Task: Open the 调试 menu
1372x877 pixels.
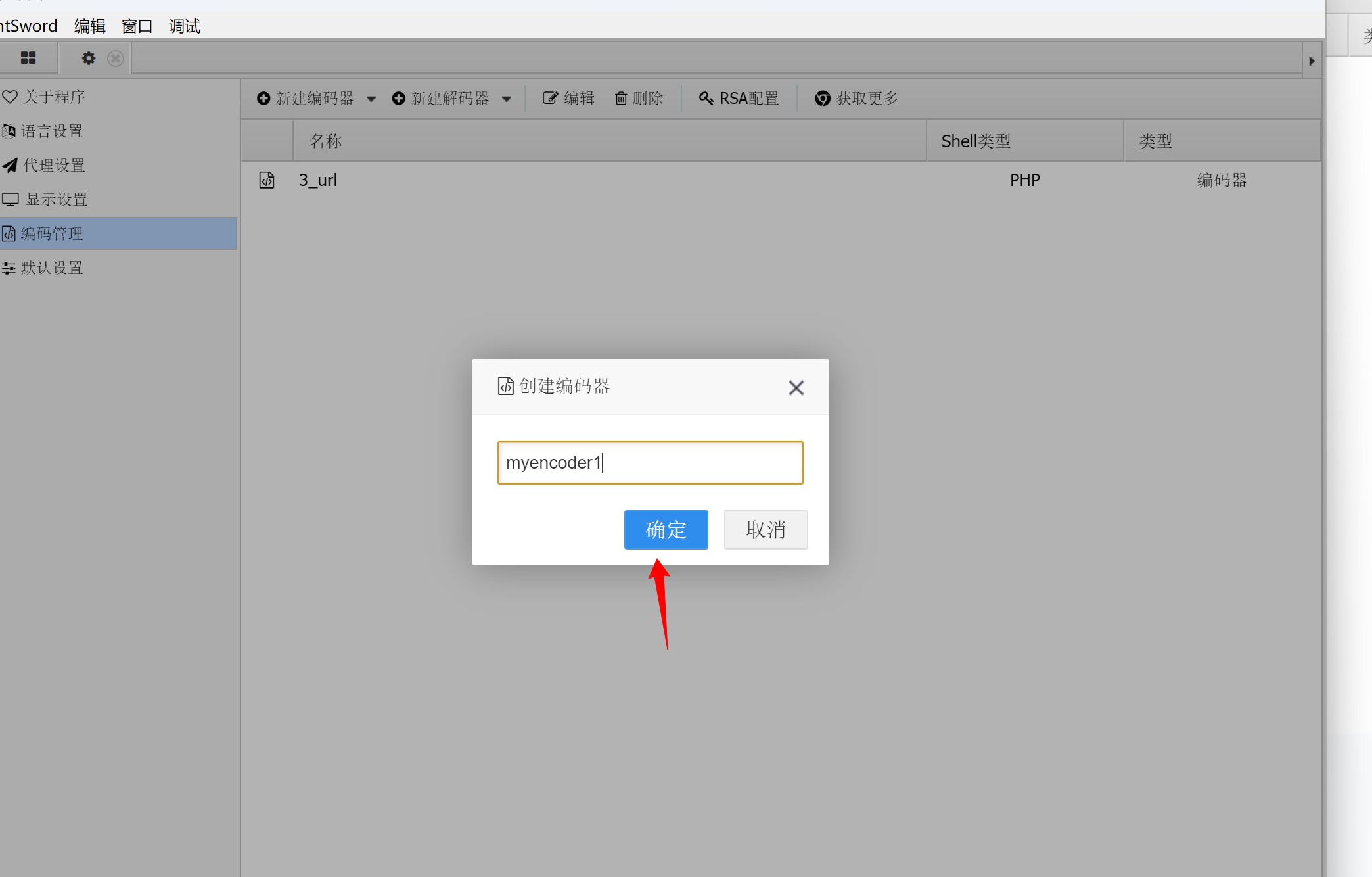Action: pyautogui.click(x=184, y=26)
